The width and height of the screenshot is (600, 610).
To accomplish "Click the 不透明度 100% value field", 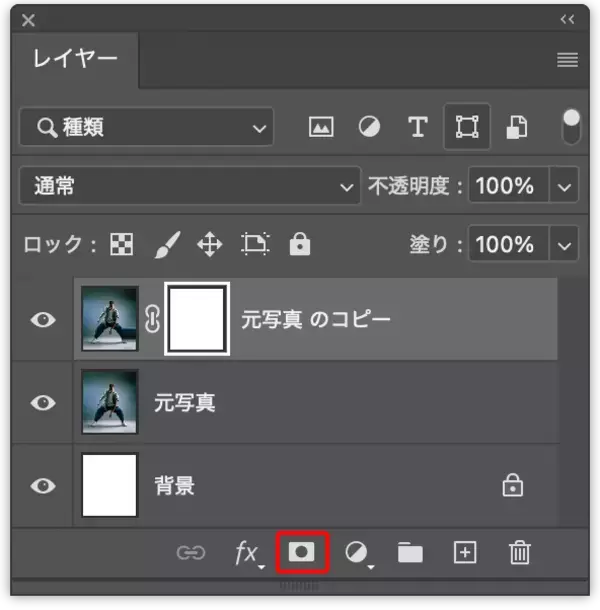I will [x=509, y=186].
